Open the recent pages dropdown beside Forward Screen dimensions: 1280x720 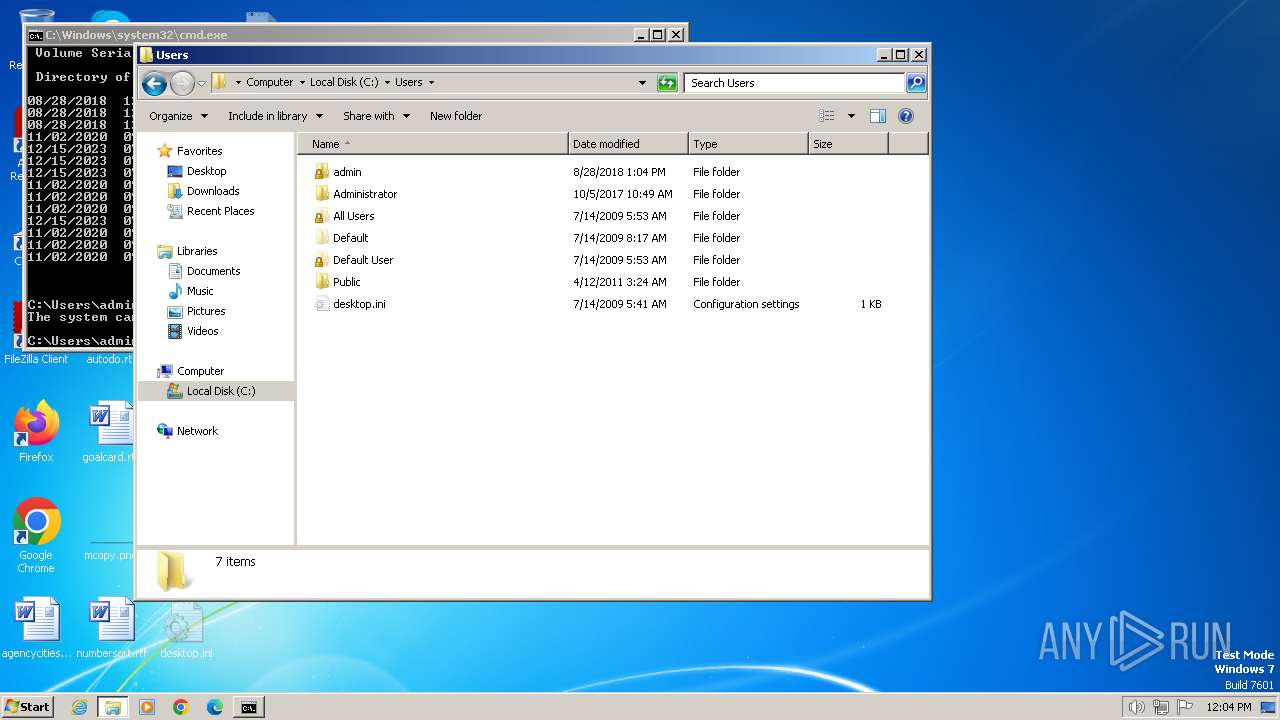201,83
